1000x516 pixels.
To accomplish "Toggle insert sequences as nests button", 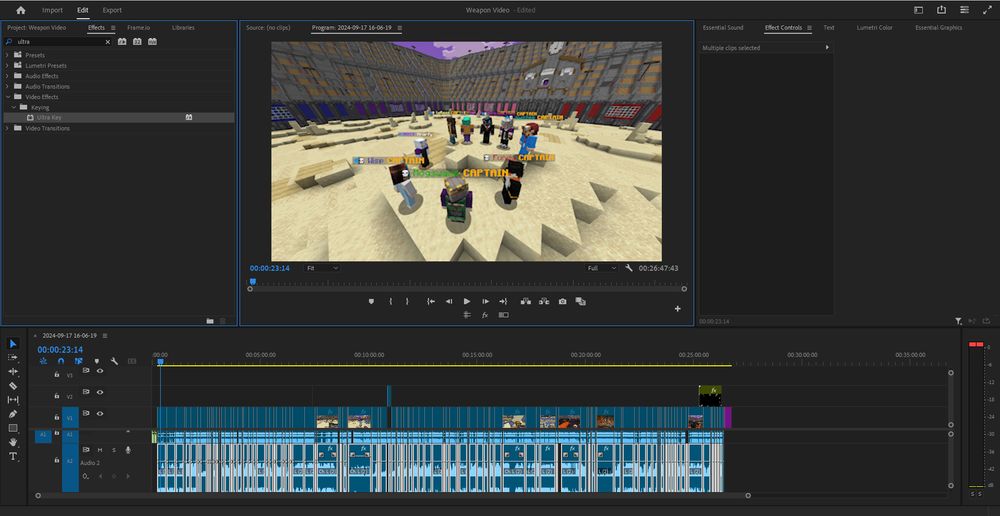I will pyautogui.click(x=43, y=361).
